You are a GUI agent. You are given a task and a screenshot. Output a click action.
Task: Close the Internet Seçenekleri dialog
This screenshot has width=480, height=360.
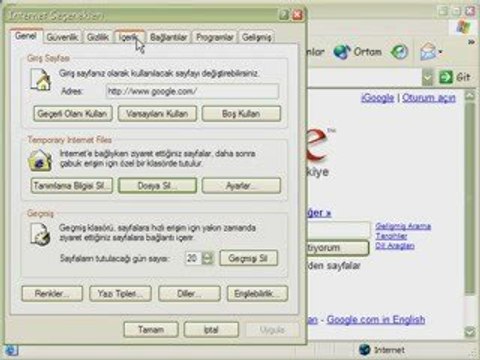(297, 15)
